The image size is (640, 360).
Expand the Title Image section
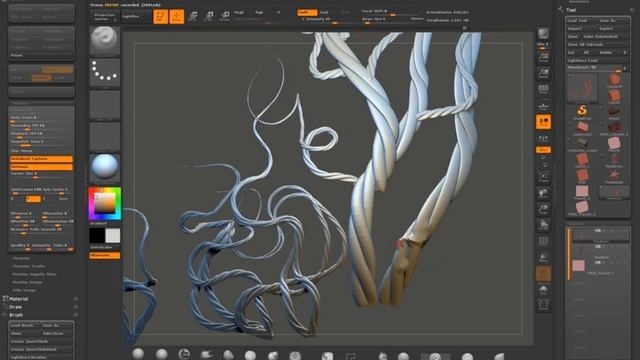click(x=24, y=290)
